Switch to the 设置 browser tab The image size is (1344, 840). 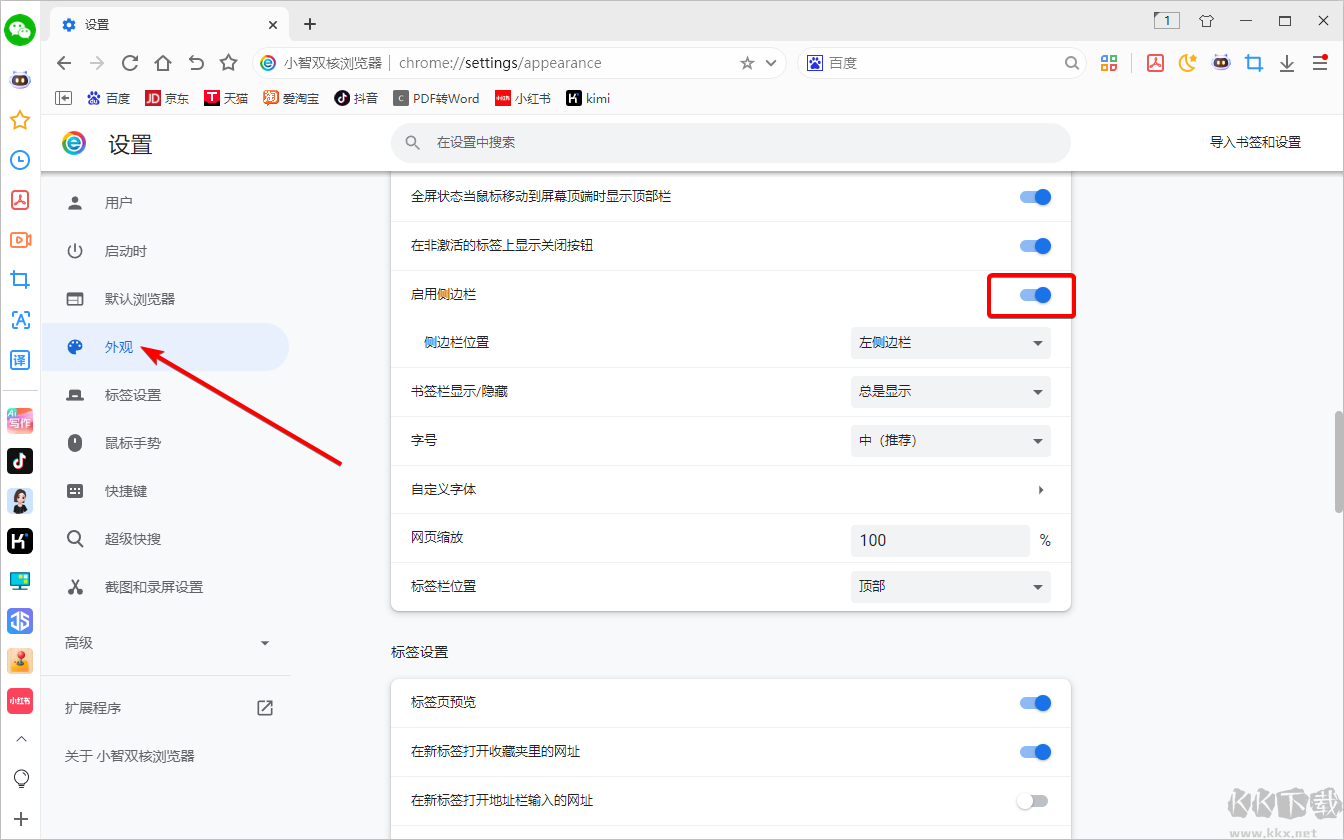tap(150, 24)
